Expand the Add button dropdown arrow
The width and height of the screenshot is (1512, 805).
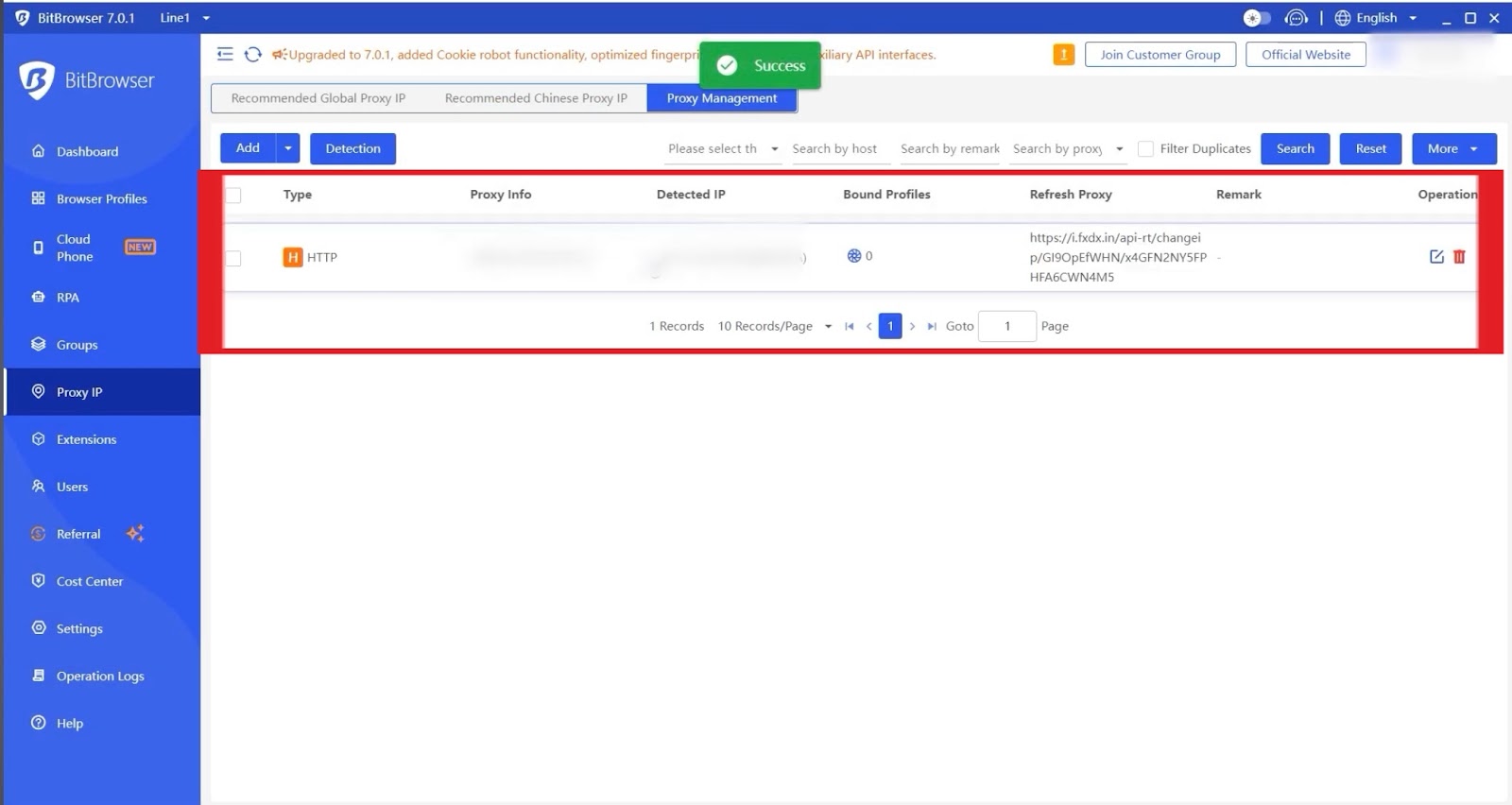[x=288, y=148]
